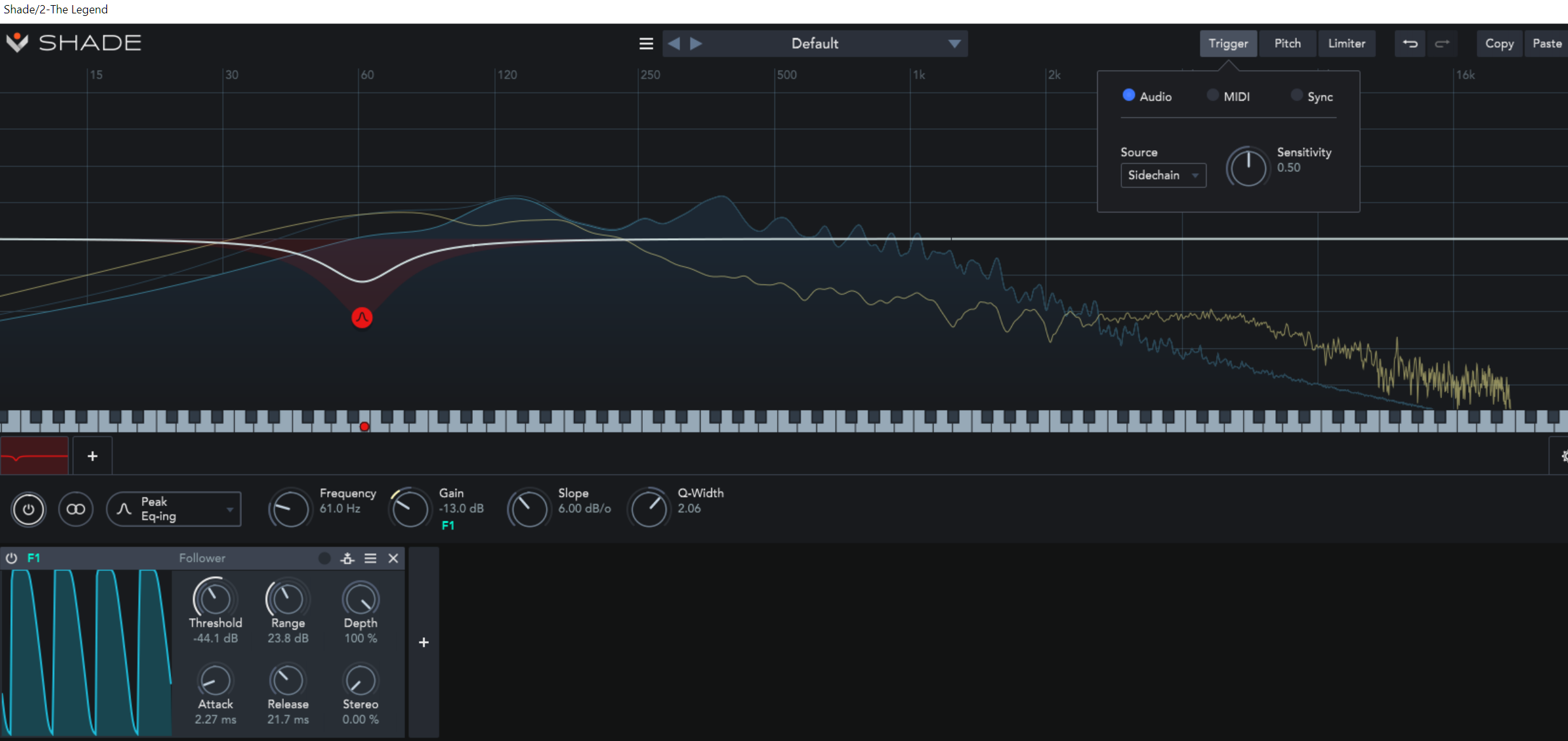Click the Copy button
Image resolution: width=1568 pixels, height=741 pixels.
[x=1499, y=43]
